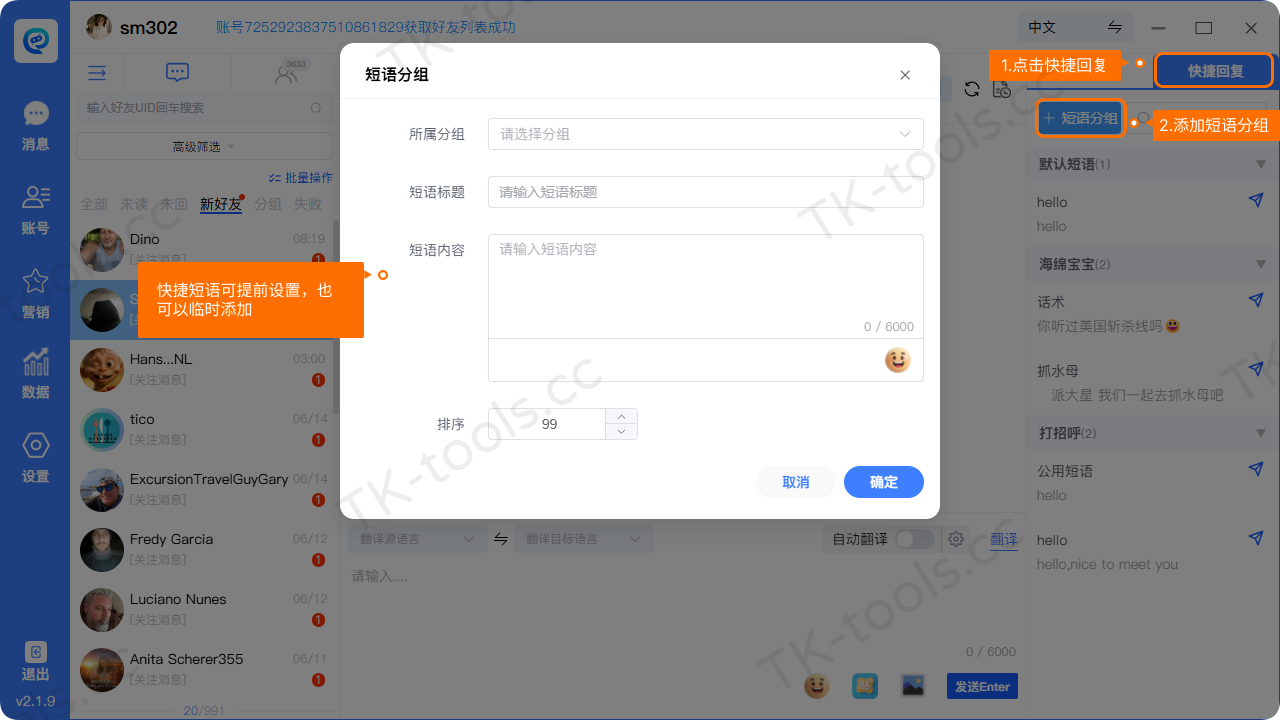1280x720 pixels.
Task: Collapse the 默认短语 group
Action: point(1261,164)
